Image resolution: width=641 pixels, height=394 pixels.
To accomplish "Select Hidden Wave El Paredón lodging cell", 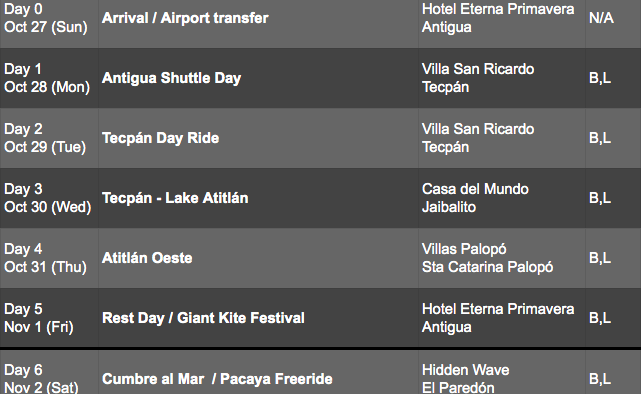I will click(502, 372).
